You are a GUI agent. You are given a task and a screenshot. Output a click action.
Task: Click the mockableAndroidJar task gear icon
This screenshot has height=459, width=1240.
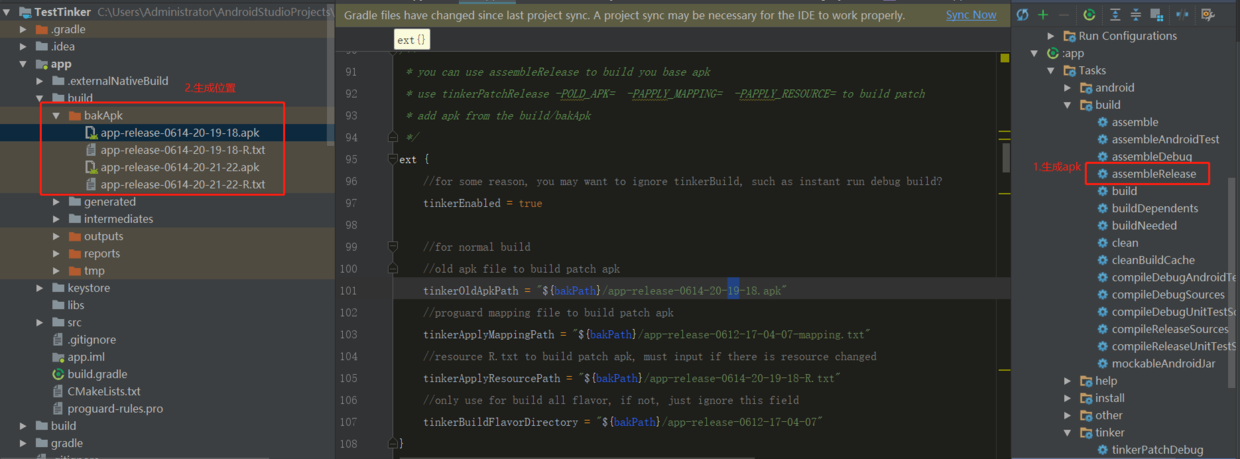tap(1102, 364)
